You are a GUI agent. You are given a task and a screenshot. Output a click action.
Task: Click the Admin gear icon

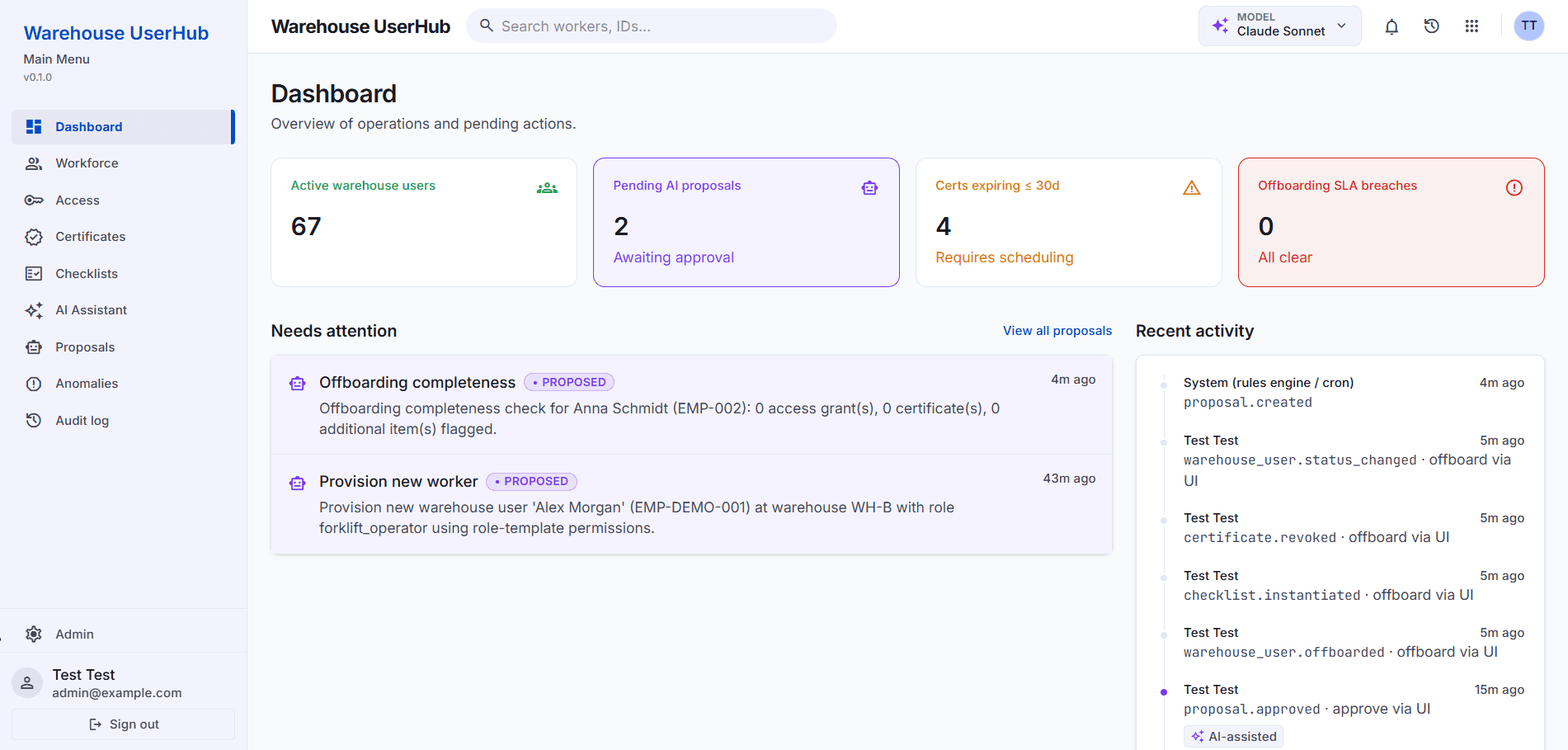pos(34,634)
